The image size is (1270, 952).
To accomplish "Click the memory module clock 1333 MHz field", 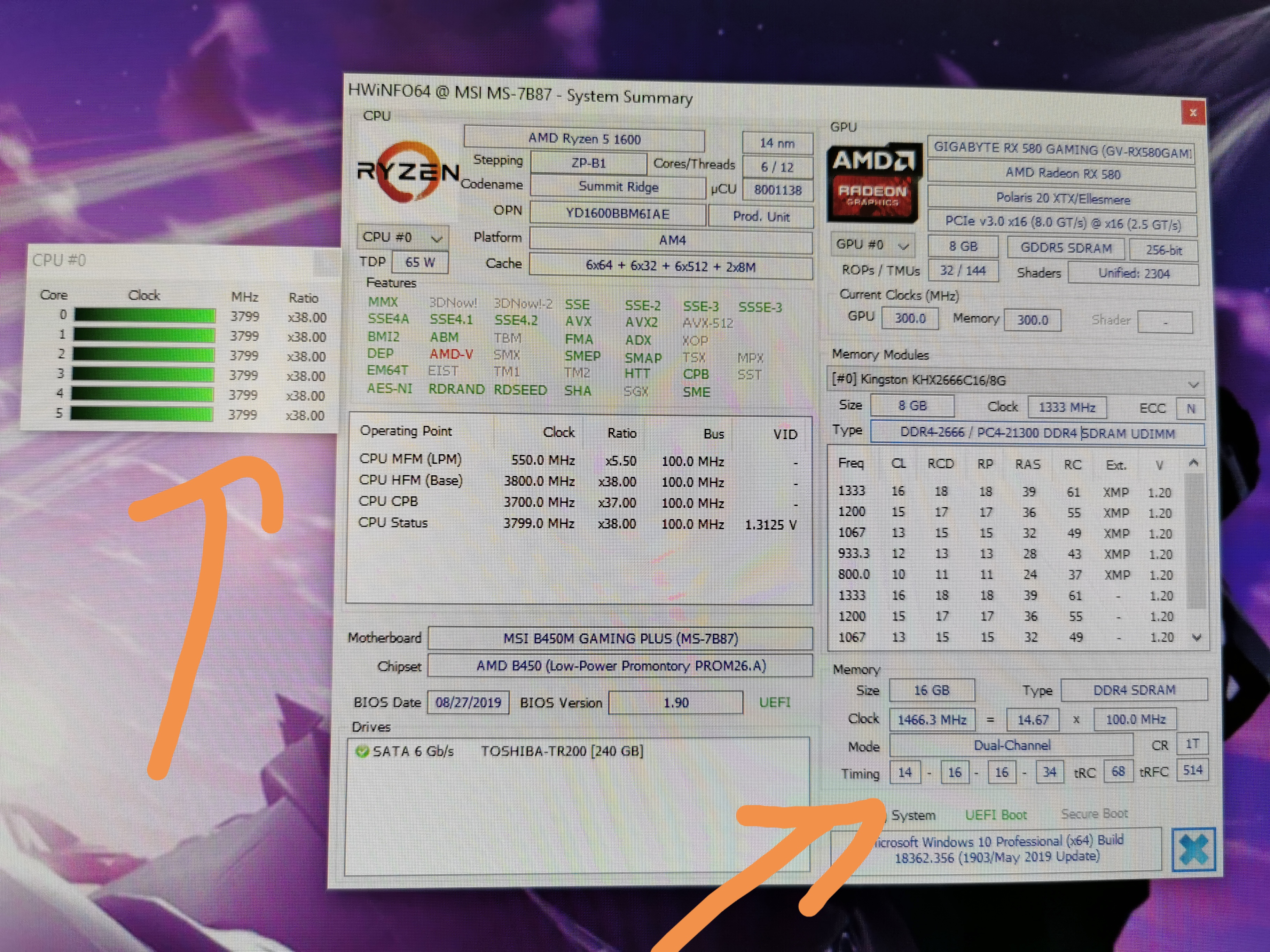I will point(1067,407).
